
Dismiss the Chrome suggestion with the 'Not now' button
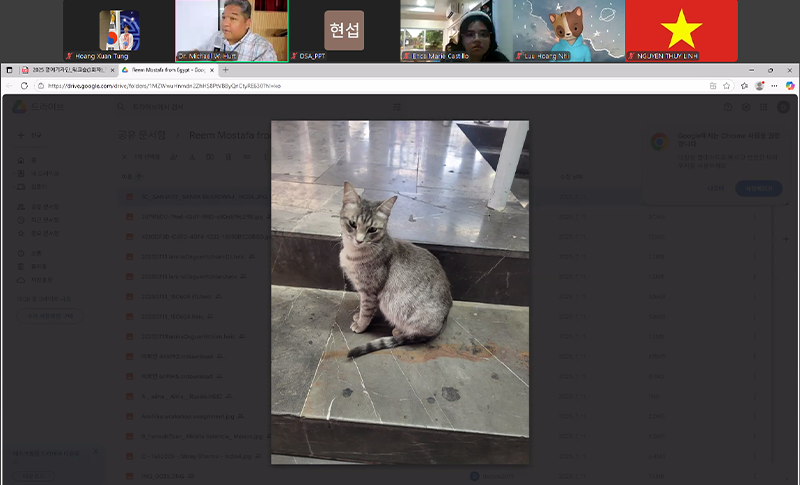click(716, 188)
